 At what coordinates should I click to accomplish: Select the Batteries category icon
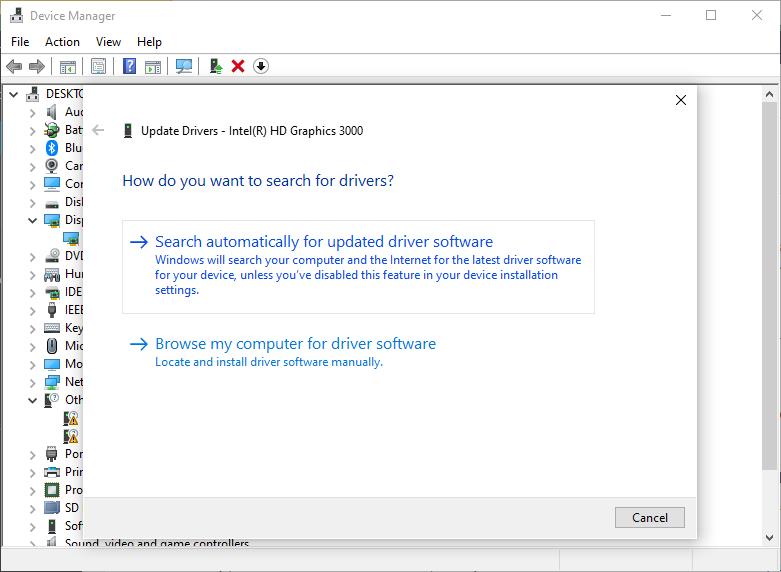52,130
